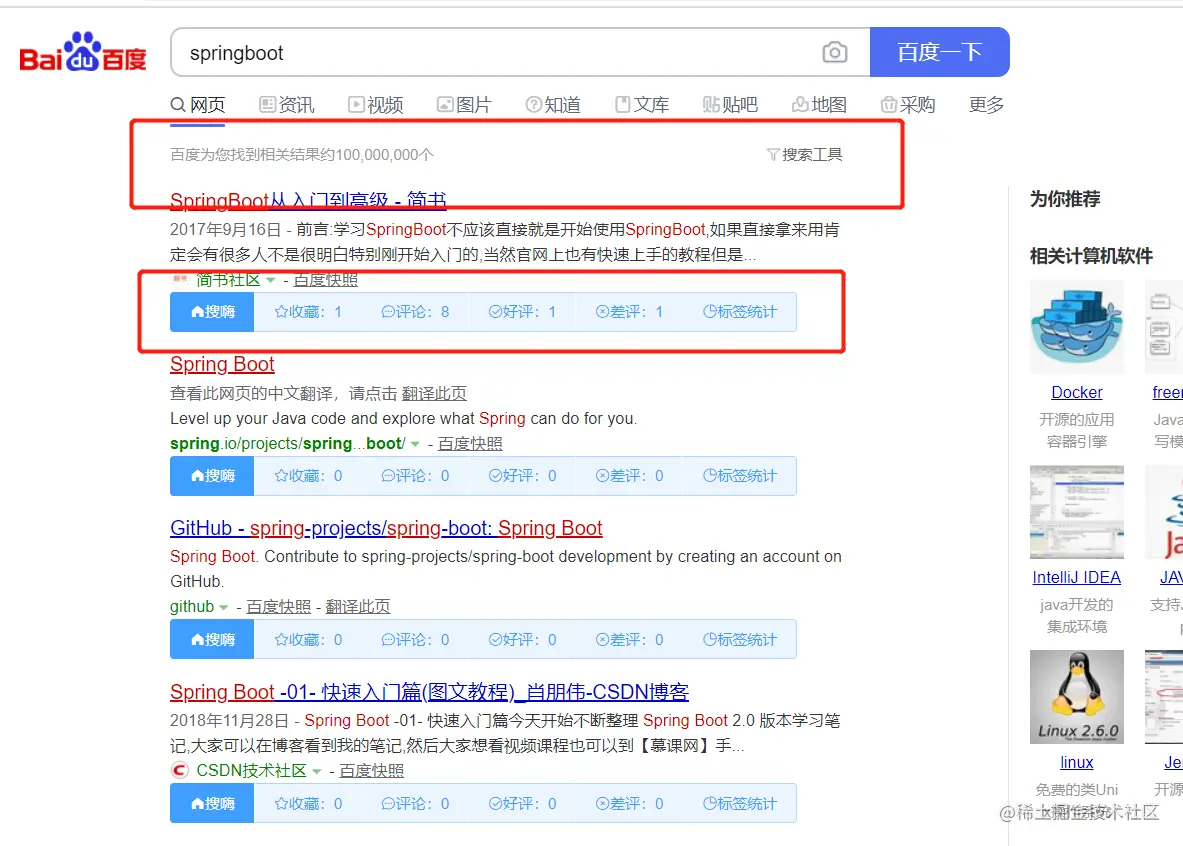
Task: Open camera image search icon
Action: (x=834, y=52)
